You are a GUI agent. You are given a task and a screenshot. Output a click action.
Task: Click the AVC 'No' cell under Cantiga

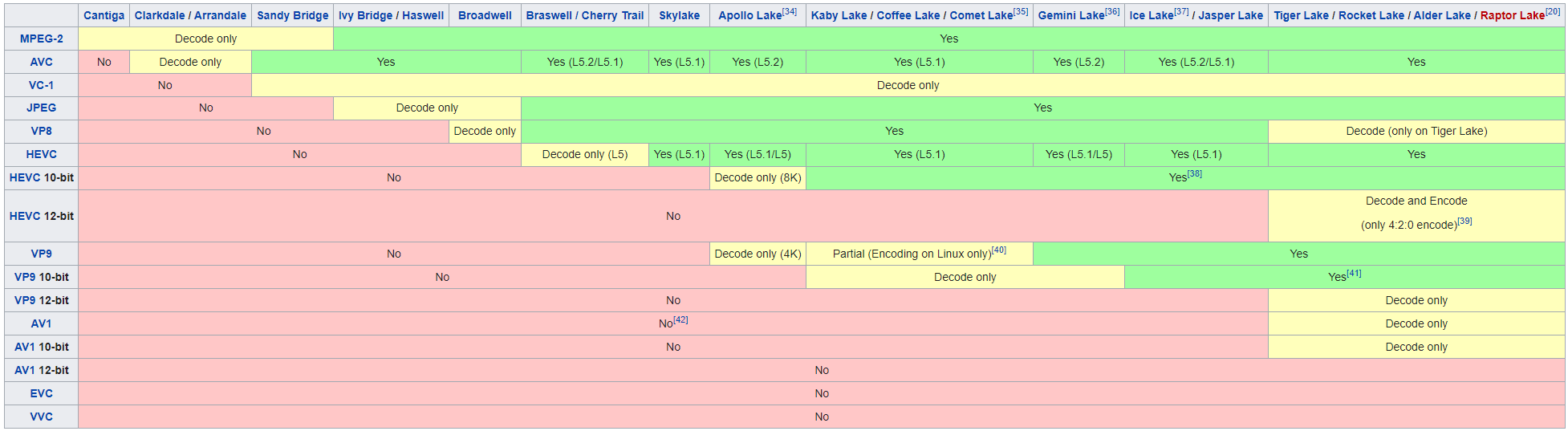click(104, 62)
